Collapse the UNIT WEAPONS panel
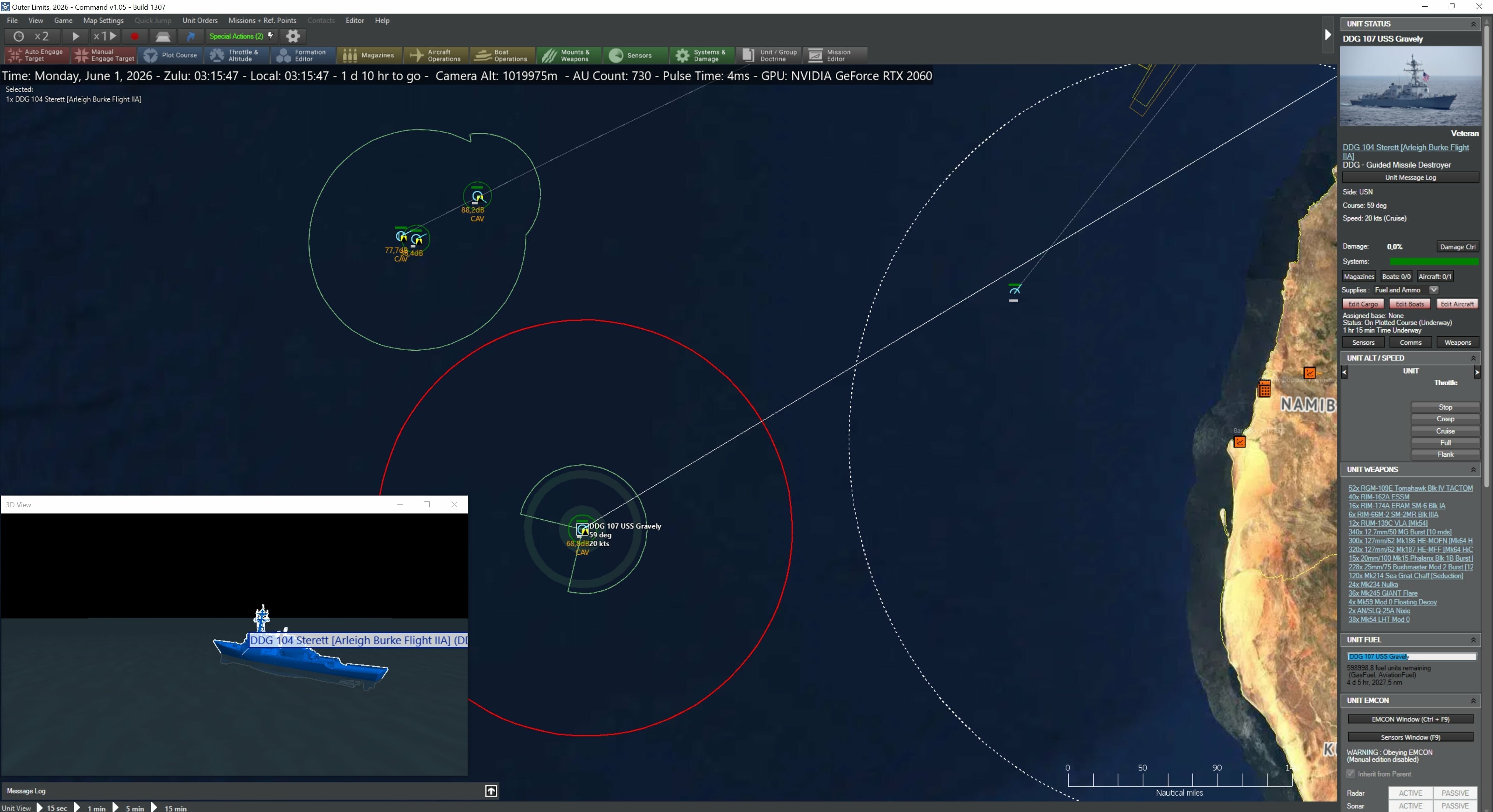 point(1473,470)
